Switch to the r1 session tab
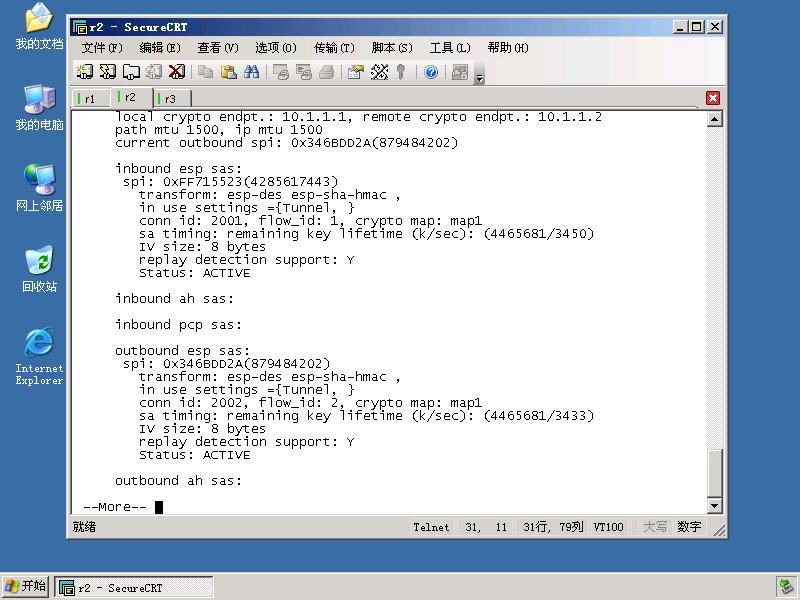The width and height of the screenshot is (800, 600). click(x=91, y=98)
